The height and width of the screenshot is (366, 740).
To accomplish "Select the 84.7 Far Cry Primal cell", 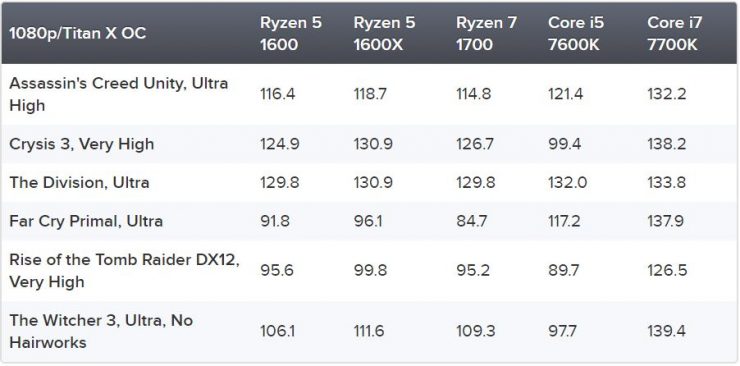I will [x=471, y=221].
